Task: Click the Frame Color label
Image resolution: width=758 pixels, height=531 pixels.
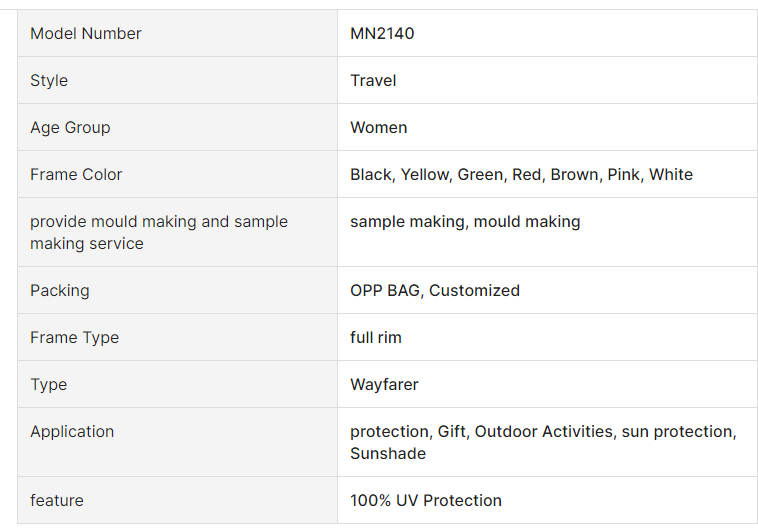Action: 76,175
